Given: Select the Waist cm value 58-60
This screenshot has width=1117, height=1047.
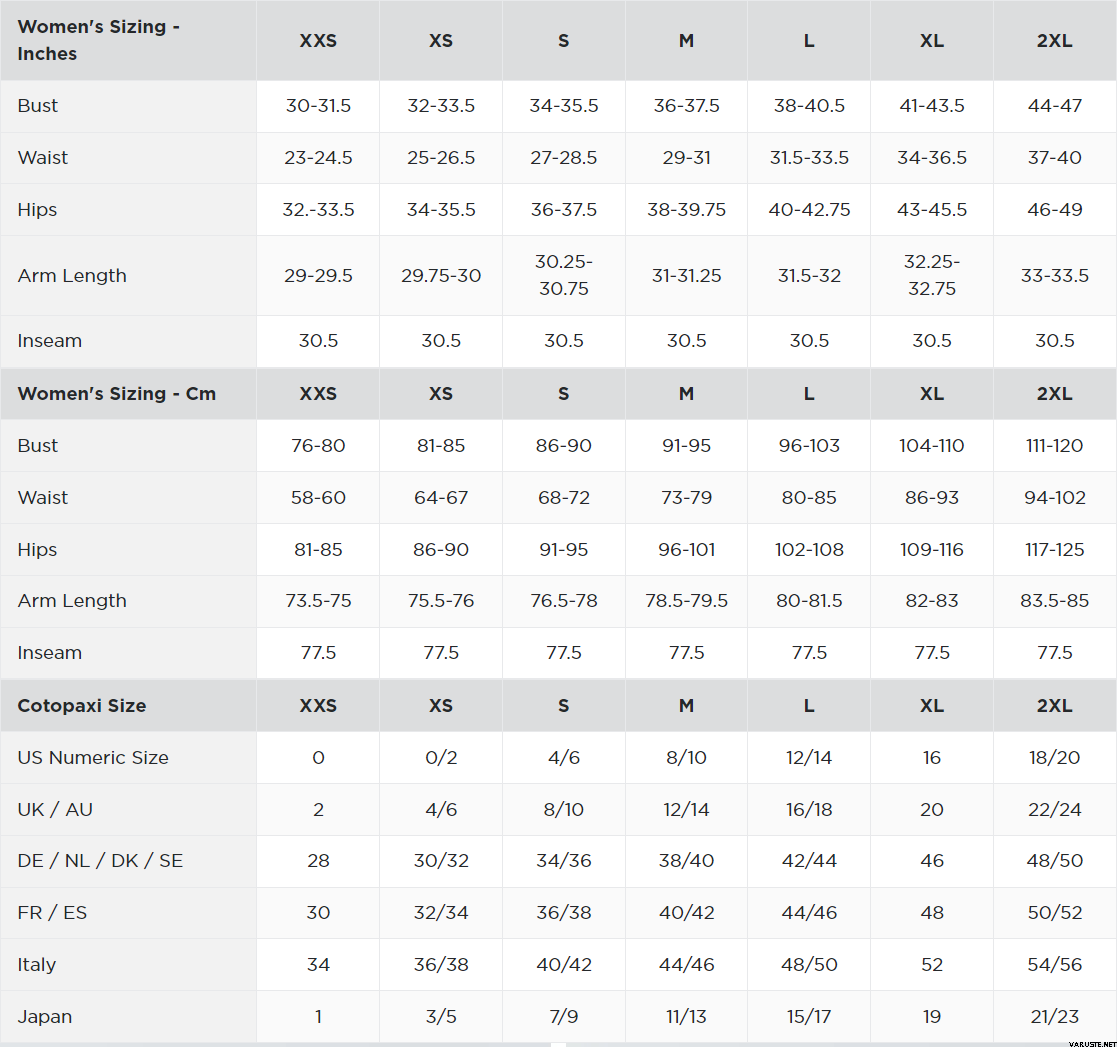Looking at the screenshot, I should point(318,498).
